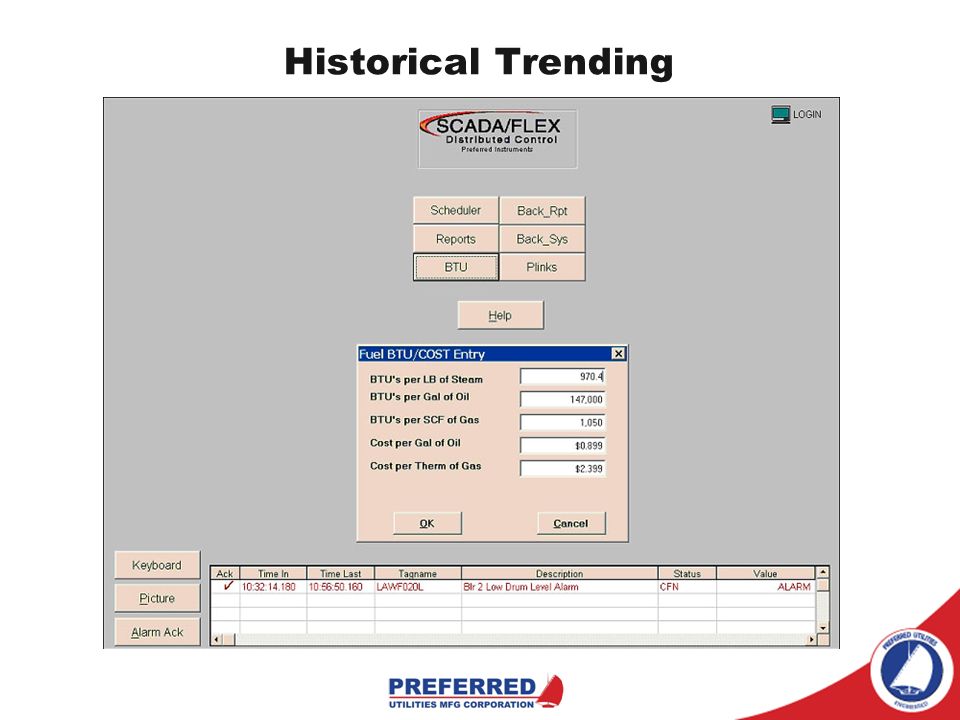960x720 pixels.
Task: Click the LOGIN computer icon
Action: point(781,114)
